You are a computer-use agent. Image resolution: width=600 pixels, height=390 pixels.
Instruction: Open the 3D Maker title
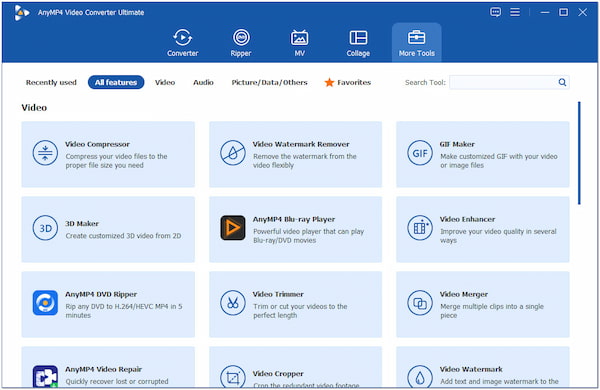coord(82,224)
